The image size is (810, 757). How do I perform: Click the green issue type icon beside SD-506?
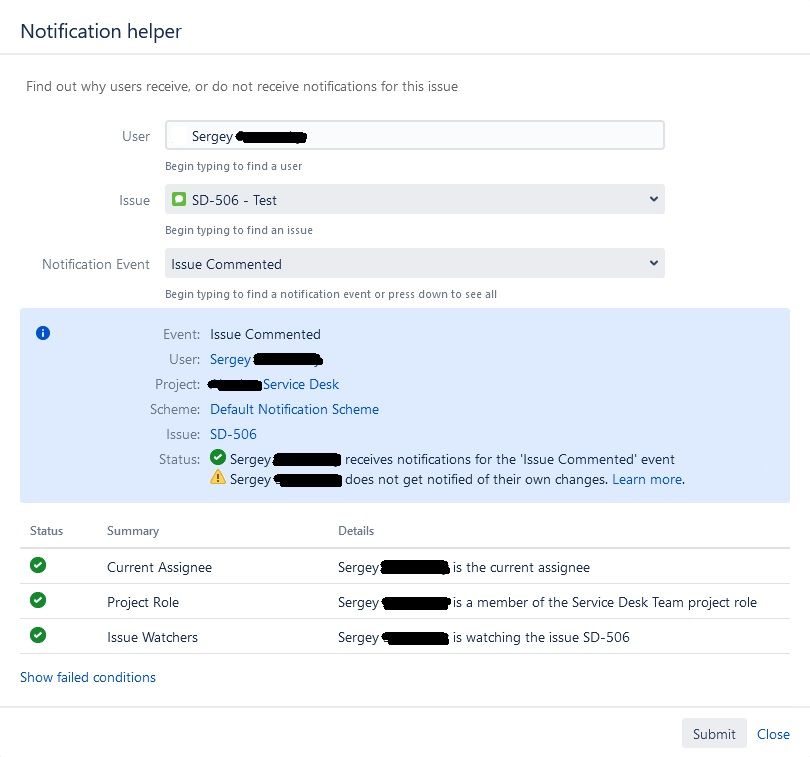[x=179, y=199]
